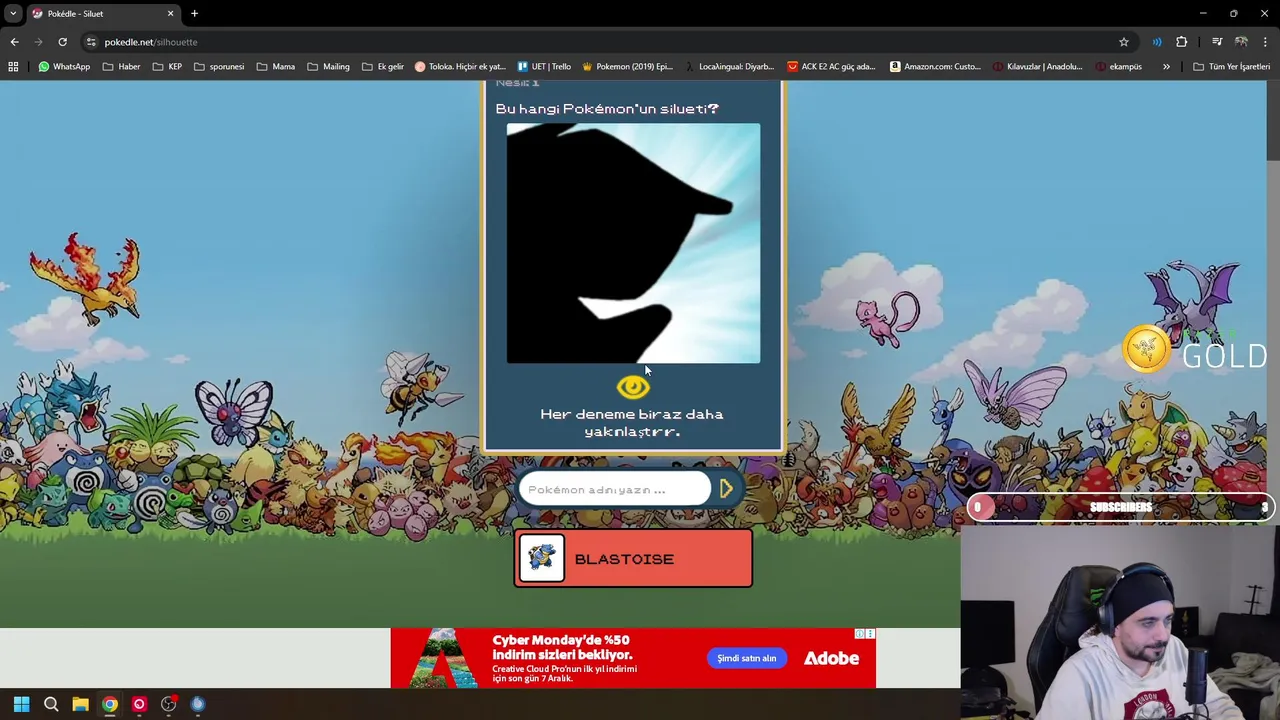
Task: Open the UET | Trello bookmark
Action: tap(544, 67)
